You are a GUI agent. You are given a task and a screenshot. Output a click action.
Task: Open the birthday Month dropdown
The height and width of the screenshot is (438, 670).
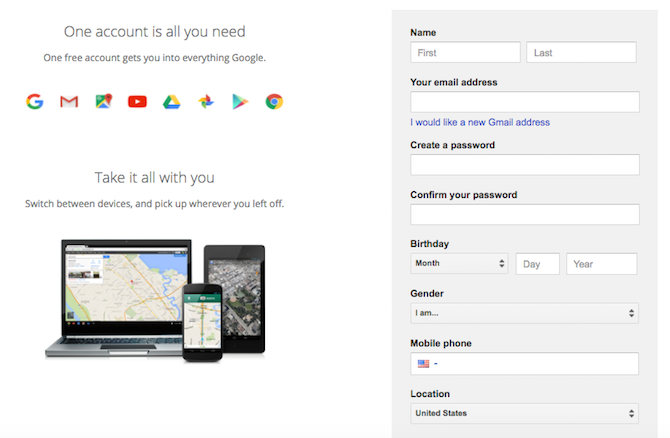click(x=459, y=264)
